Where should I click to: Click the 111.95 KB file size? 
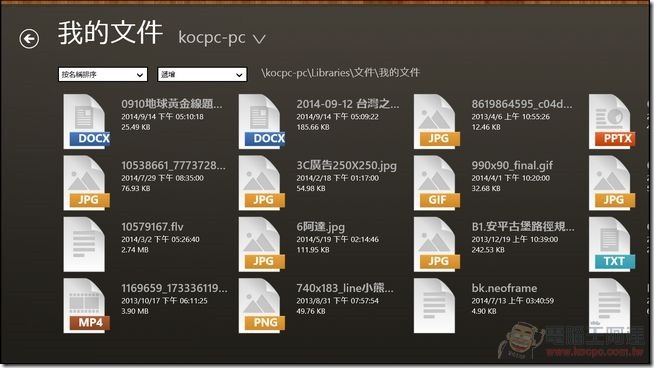(313, 250)
